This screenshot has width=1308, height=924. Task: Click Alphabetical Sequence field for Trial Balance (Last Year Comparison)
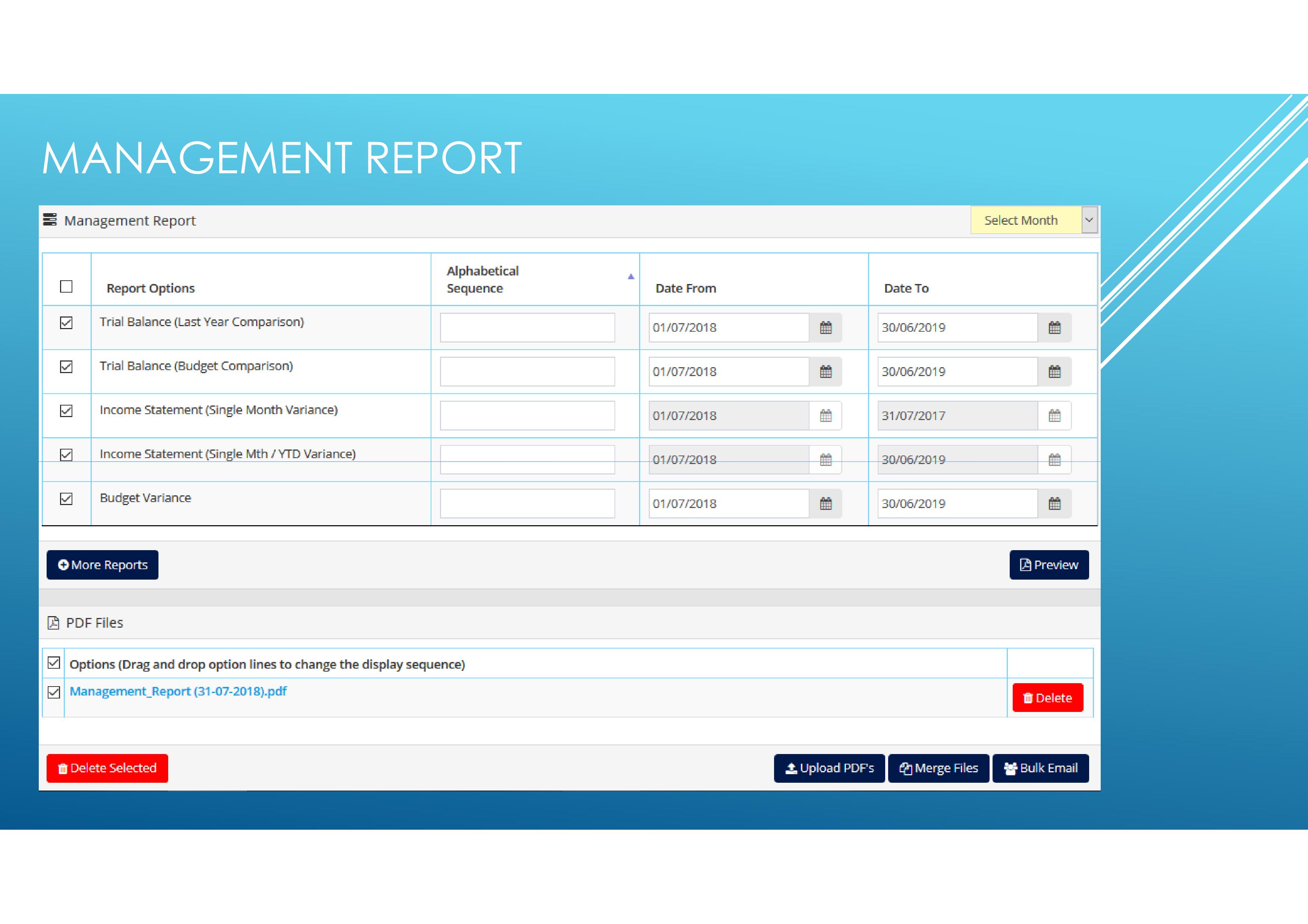point(527,327)
